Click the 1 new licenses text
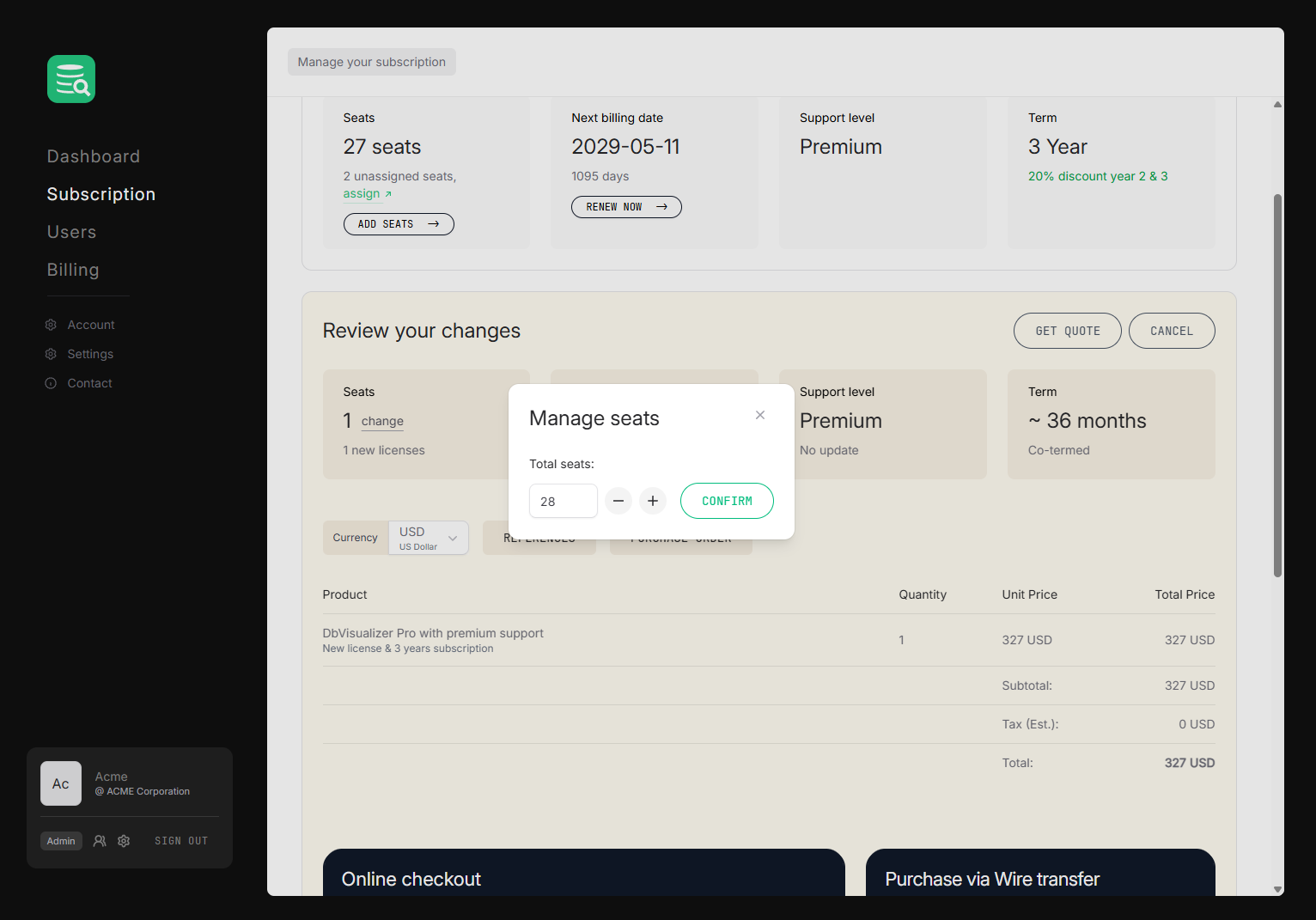 [x=384, y=450]
